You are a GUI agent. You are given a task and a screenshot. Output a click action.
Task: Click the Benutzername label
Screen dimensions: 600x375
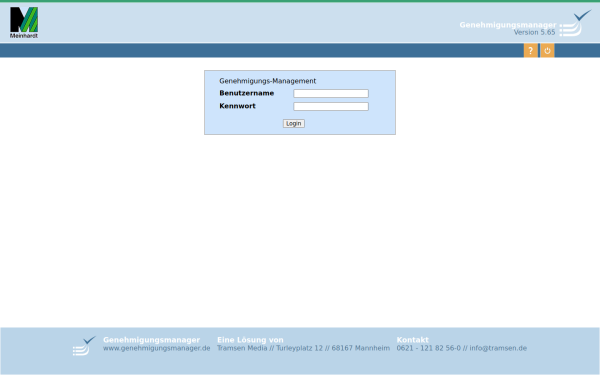coord(246,93)
